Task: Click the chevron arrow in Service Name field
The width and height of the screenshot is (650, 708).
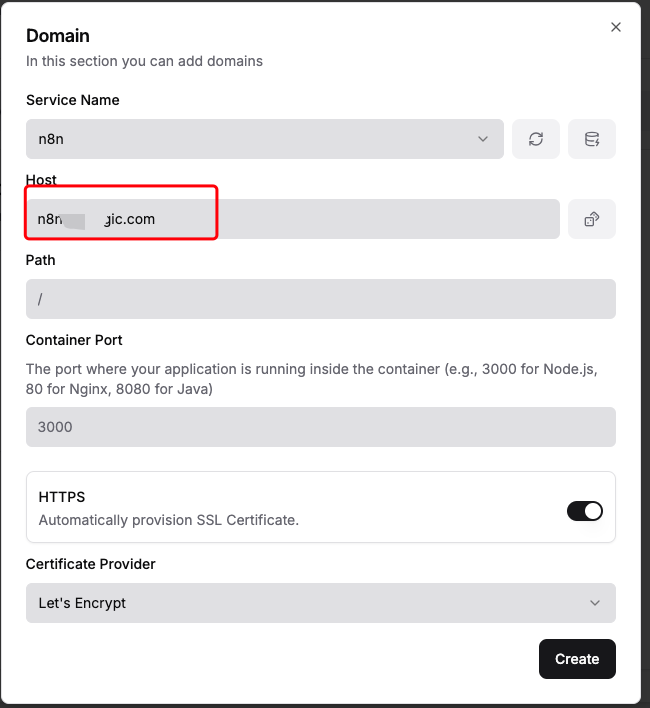Action: click(483, 139)
